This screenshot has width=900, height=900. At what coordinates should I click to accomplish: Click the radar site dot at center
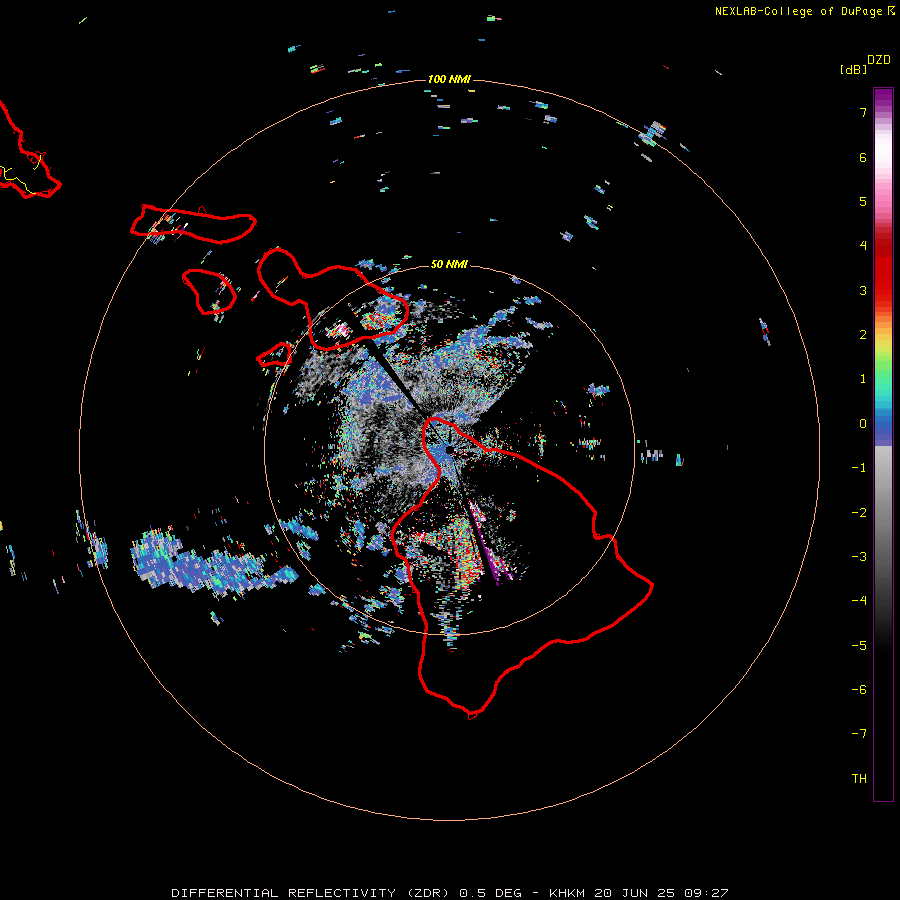tap(449, 450)
